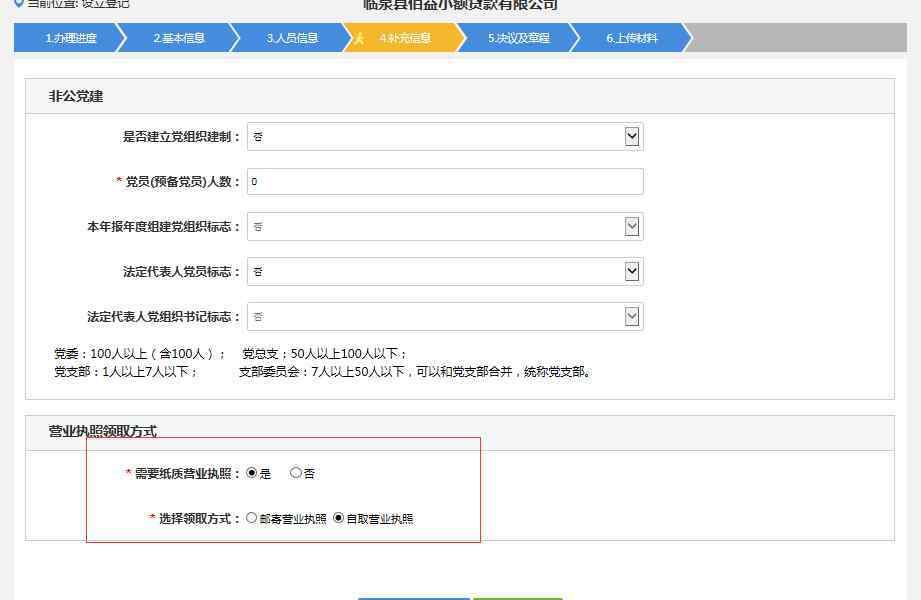The image size is (921, 600).
Task: Focus the 党员(预备党员)人数 input field
Action: point(445,182)
